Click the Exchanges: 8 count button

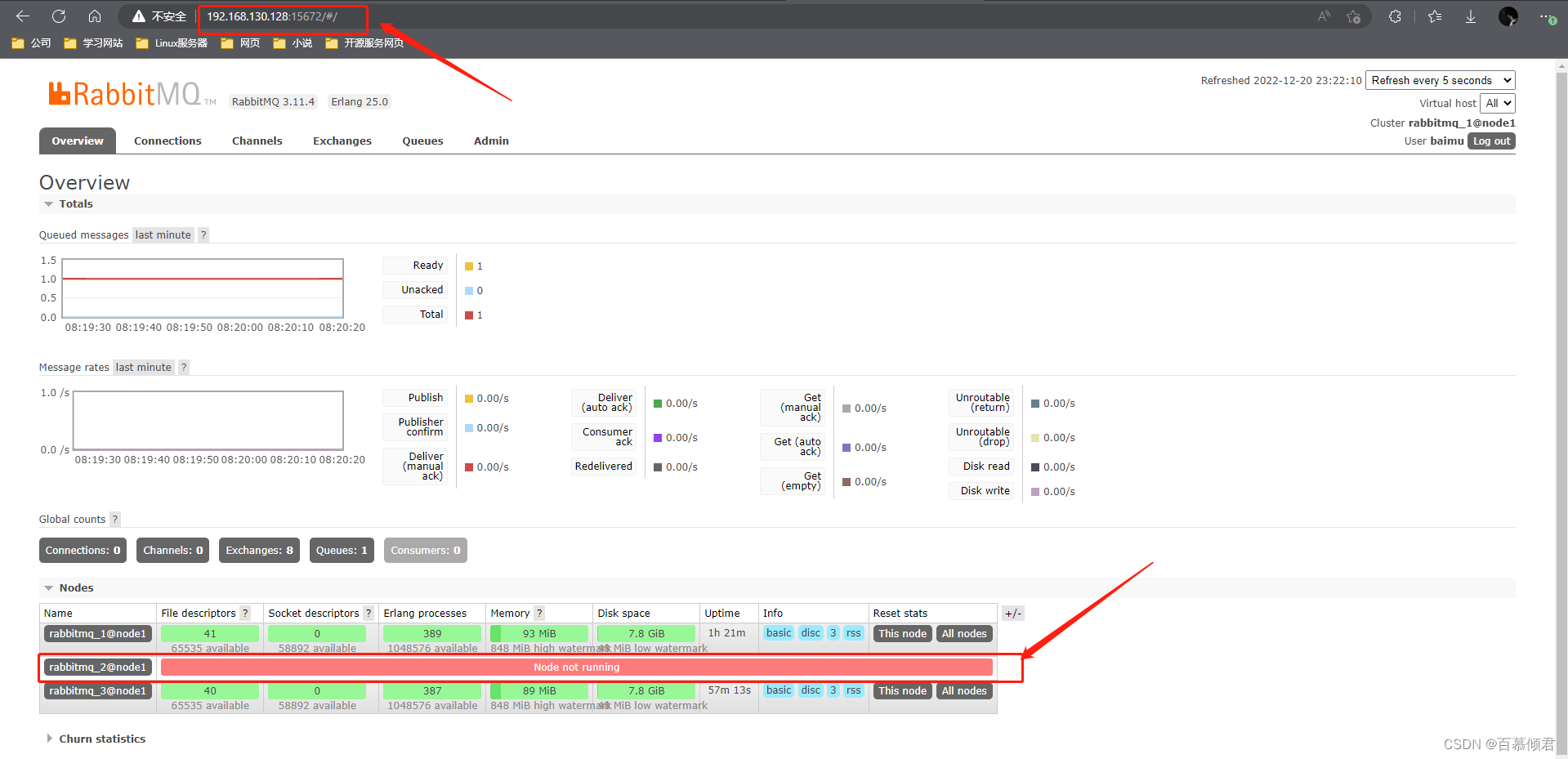pyautogui.click(x=259, y=550)
